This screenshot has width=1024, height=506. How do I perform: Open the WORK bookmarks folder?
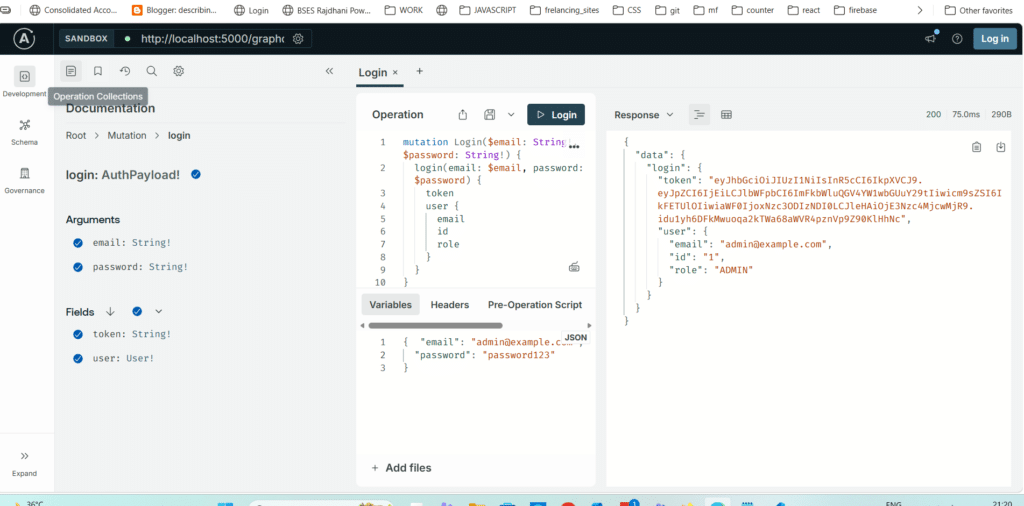click(x=404, y=10)
